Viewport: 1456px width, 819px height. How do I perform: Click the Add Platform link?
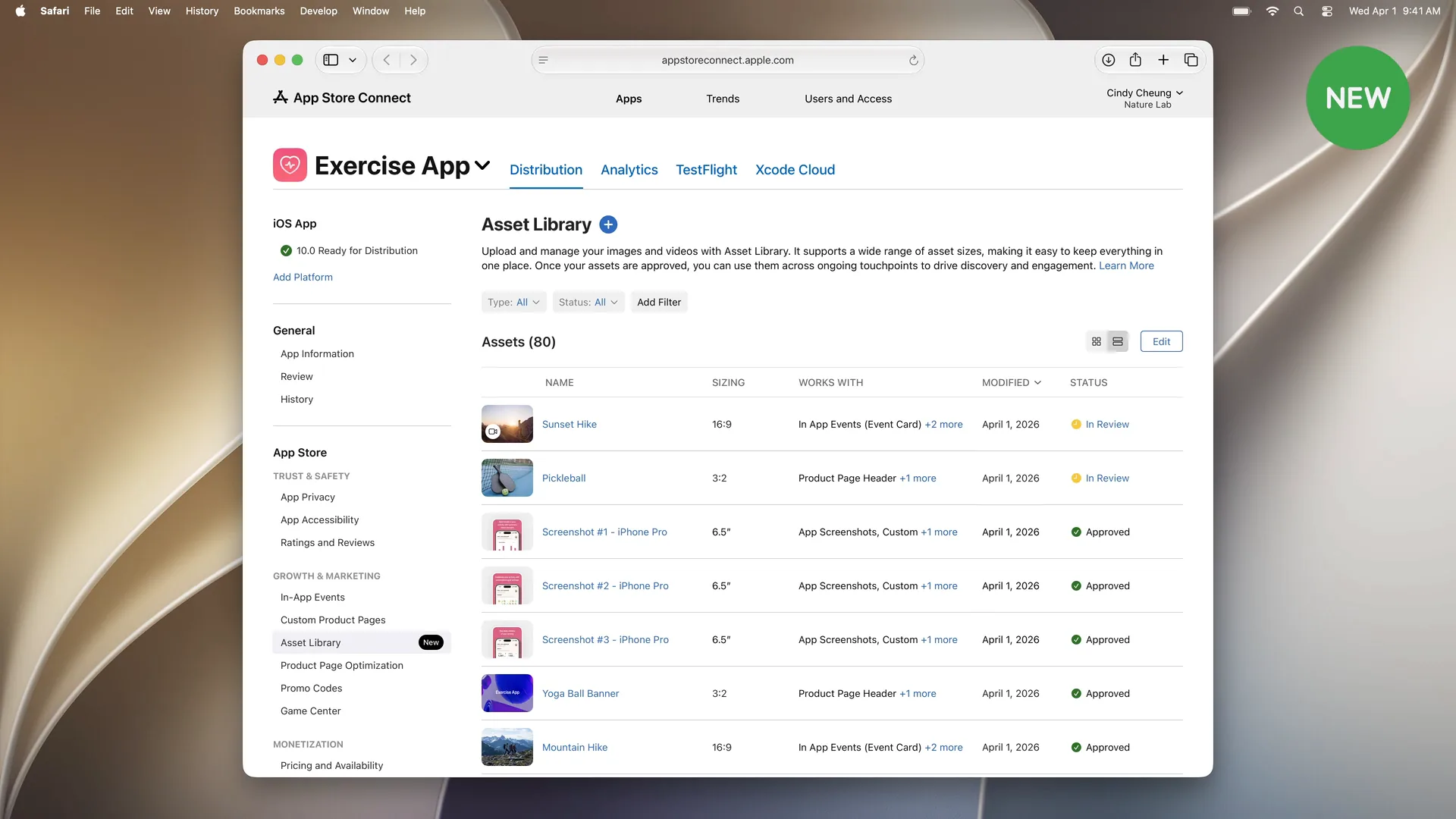pyautogui.click(x=303, y=278)
